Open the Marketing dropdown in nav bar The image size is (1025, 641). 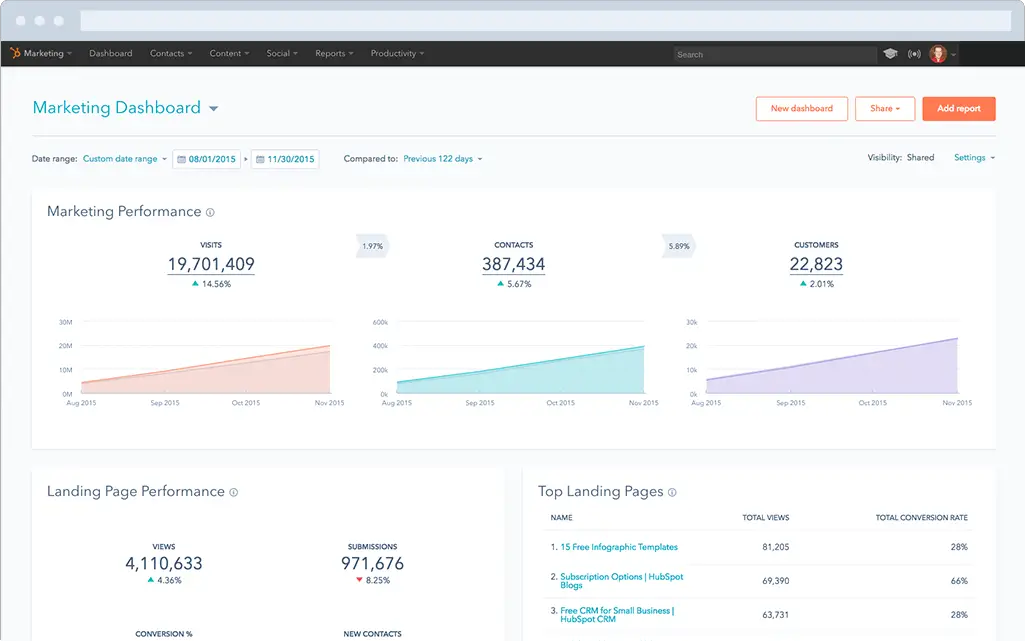(x=47, y=54)
